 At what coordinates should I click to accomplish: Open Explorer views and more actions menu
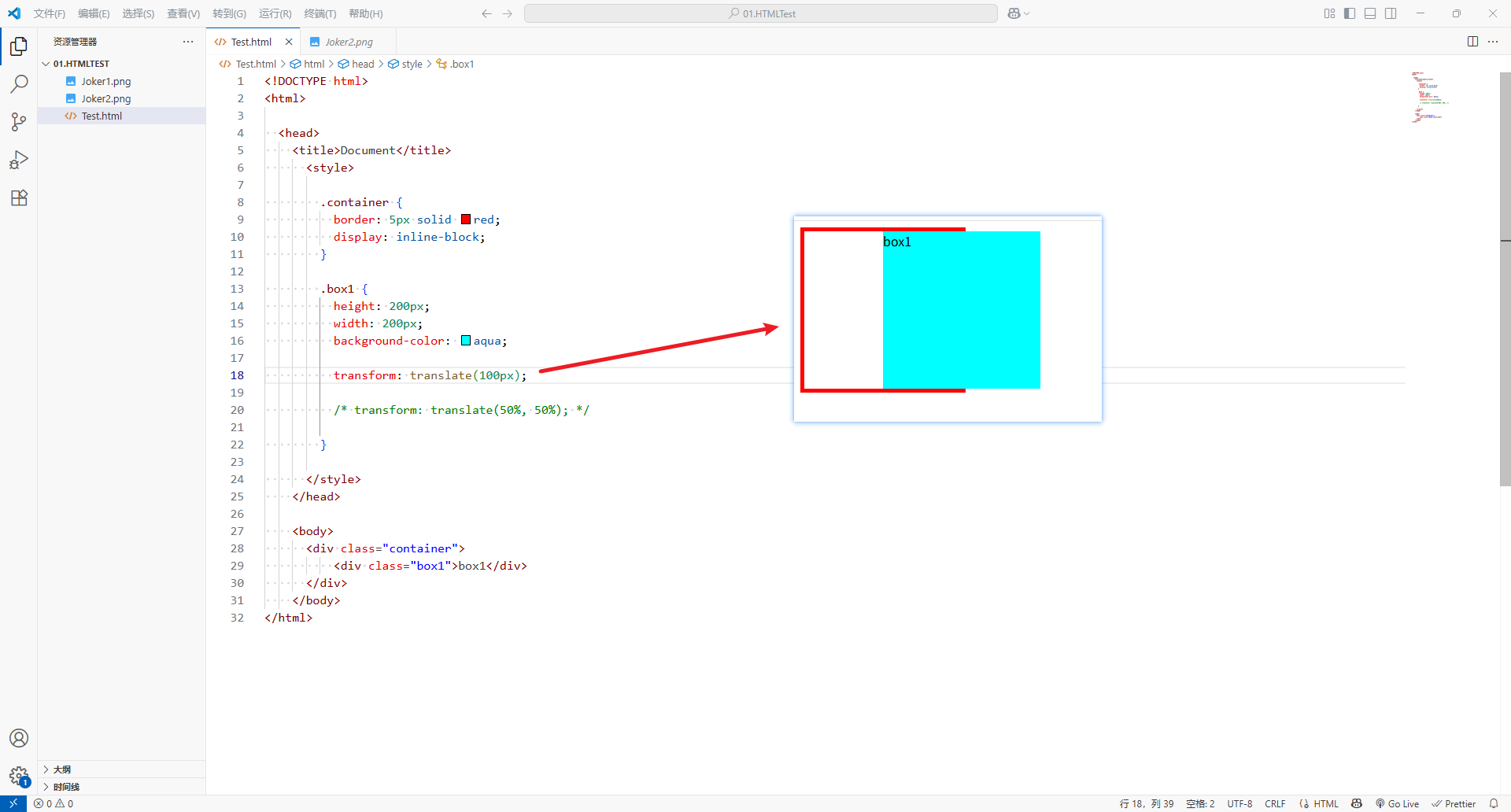[188, 42]
